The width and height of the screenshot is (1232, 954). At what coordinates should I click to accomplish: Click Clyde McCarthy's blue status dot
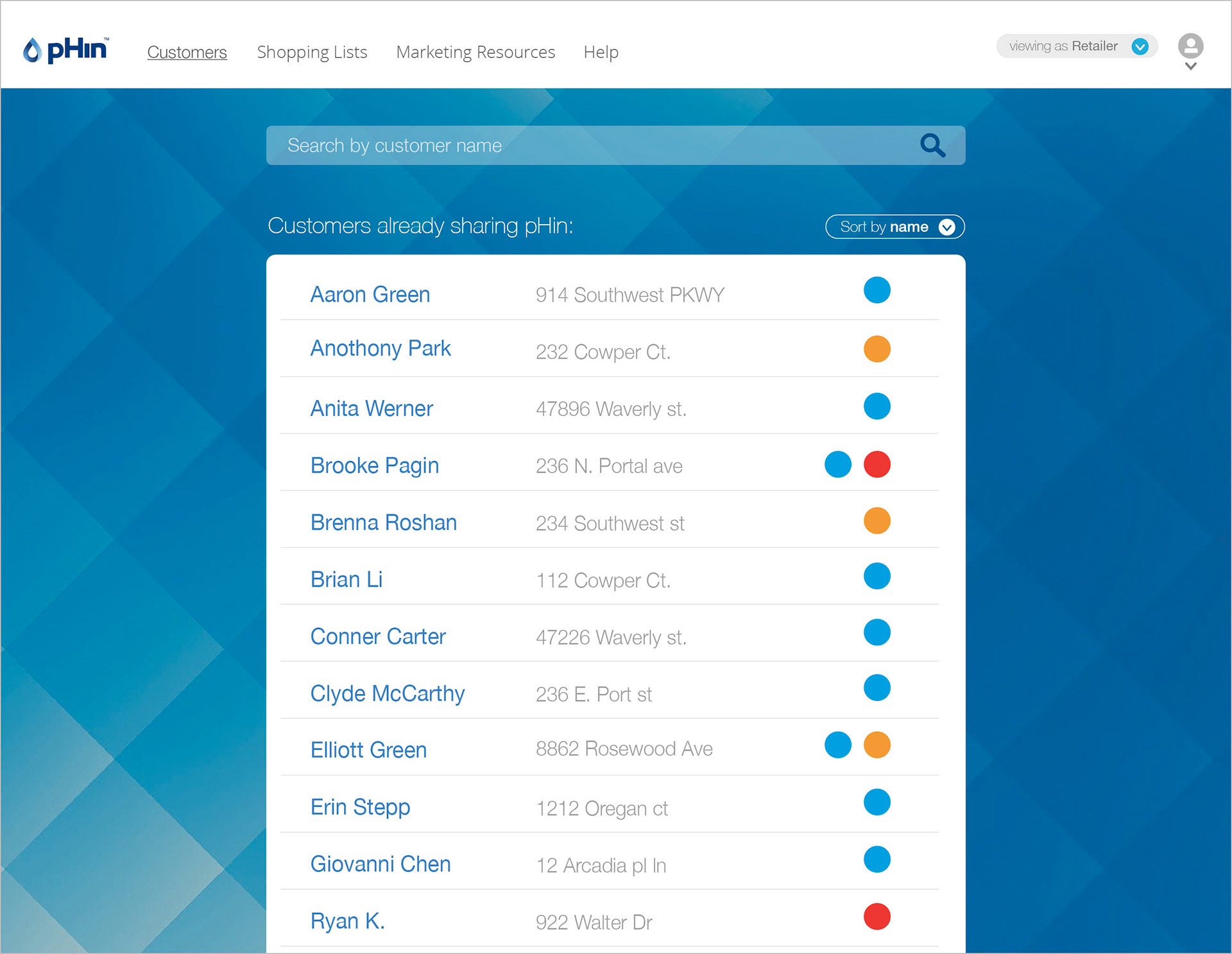click(x=877, y=688)
